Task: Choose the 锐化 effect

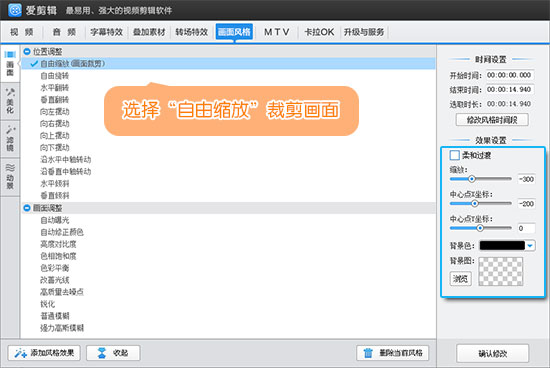Action: (48, 304)
